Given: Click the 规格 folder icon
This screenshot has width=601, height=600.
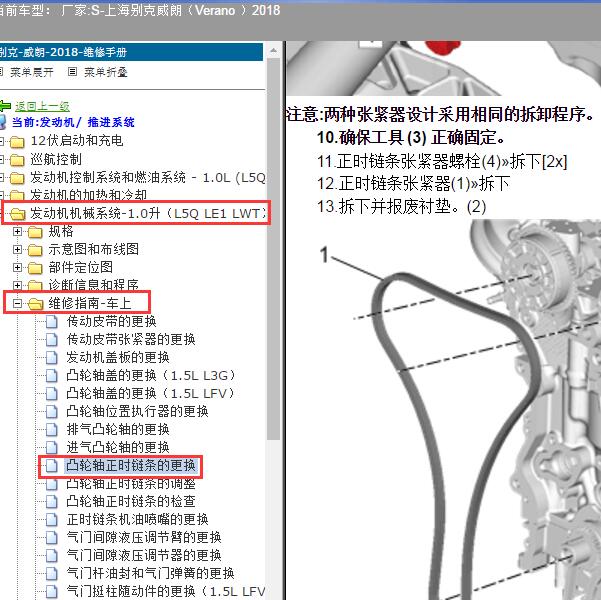Looking at the screenshot, I should (x=35, y=232).
